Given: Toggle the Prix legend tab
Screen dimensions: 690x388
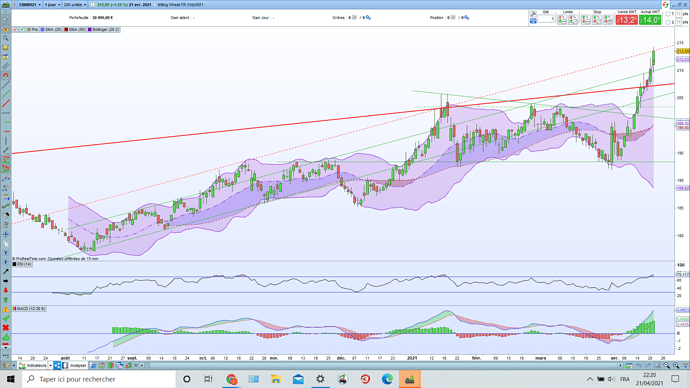Looking at the screenshot, I should pos(32,29).
